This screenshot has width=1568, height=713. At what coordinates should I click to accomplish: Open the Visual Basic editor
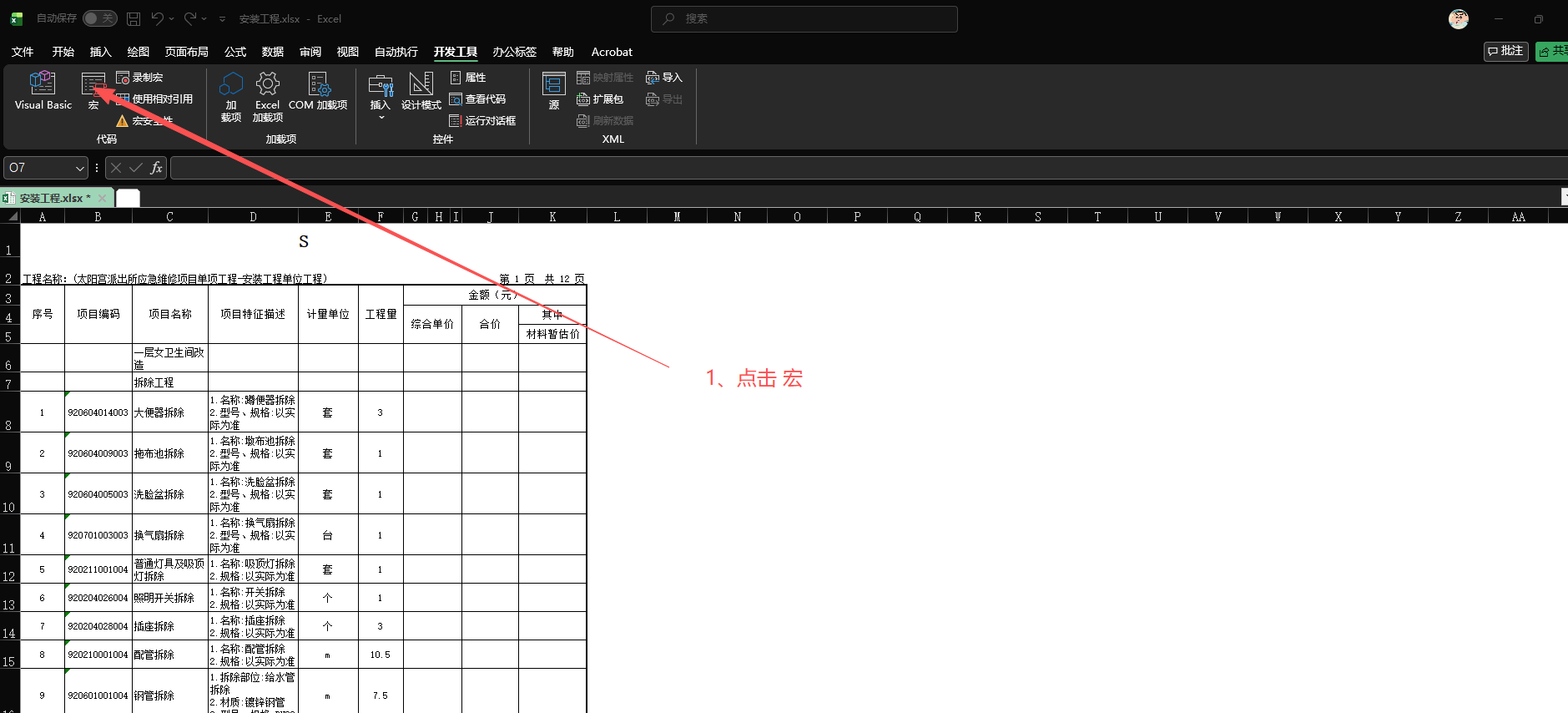pyautogui.click(x=43, y=90)
